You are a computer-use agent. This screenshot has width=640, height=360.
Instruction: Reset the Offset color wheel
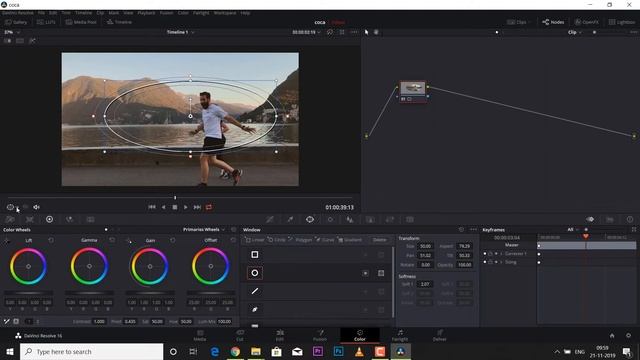(233, 240)
